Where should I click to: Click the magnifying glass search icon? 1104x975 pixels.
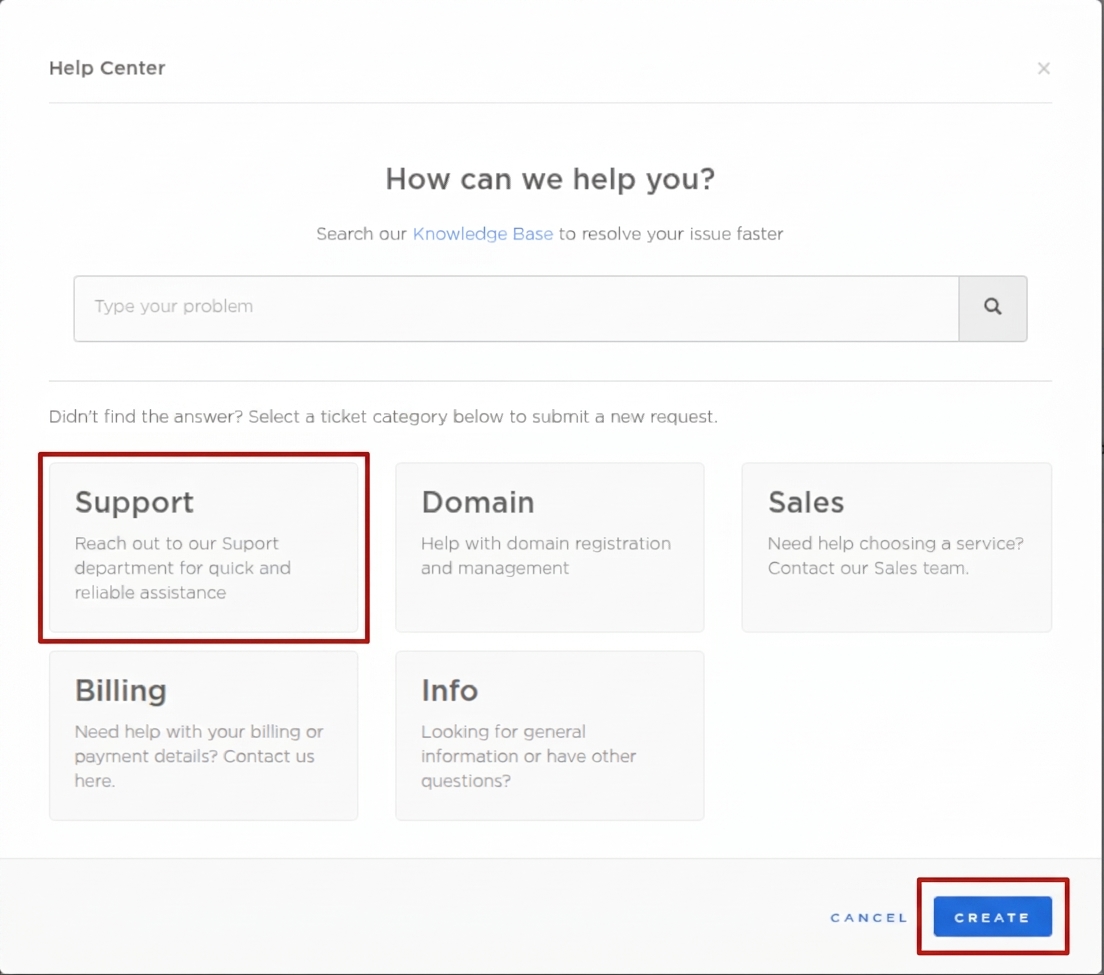993,307
